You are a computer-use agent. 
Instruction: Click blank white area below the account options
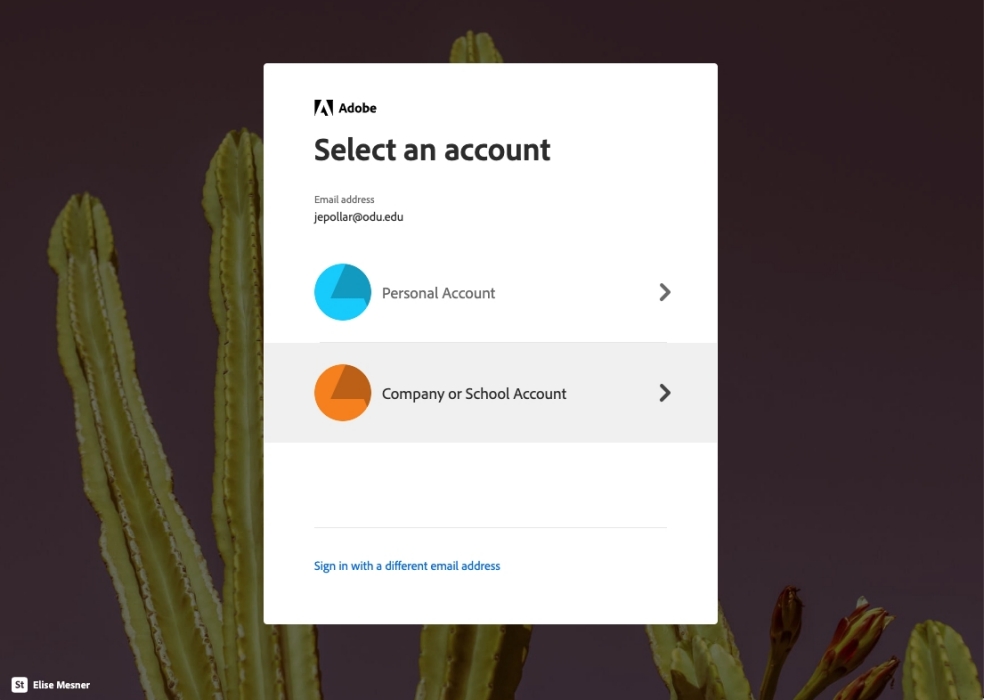tap(490, 485)
